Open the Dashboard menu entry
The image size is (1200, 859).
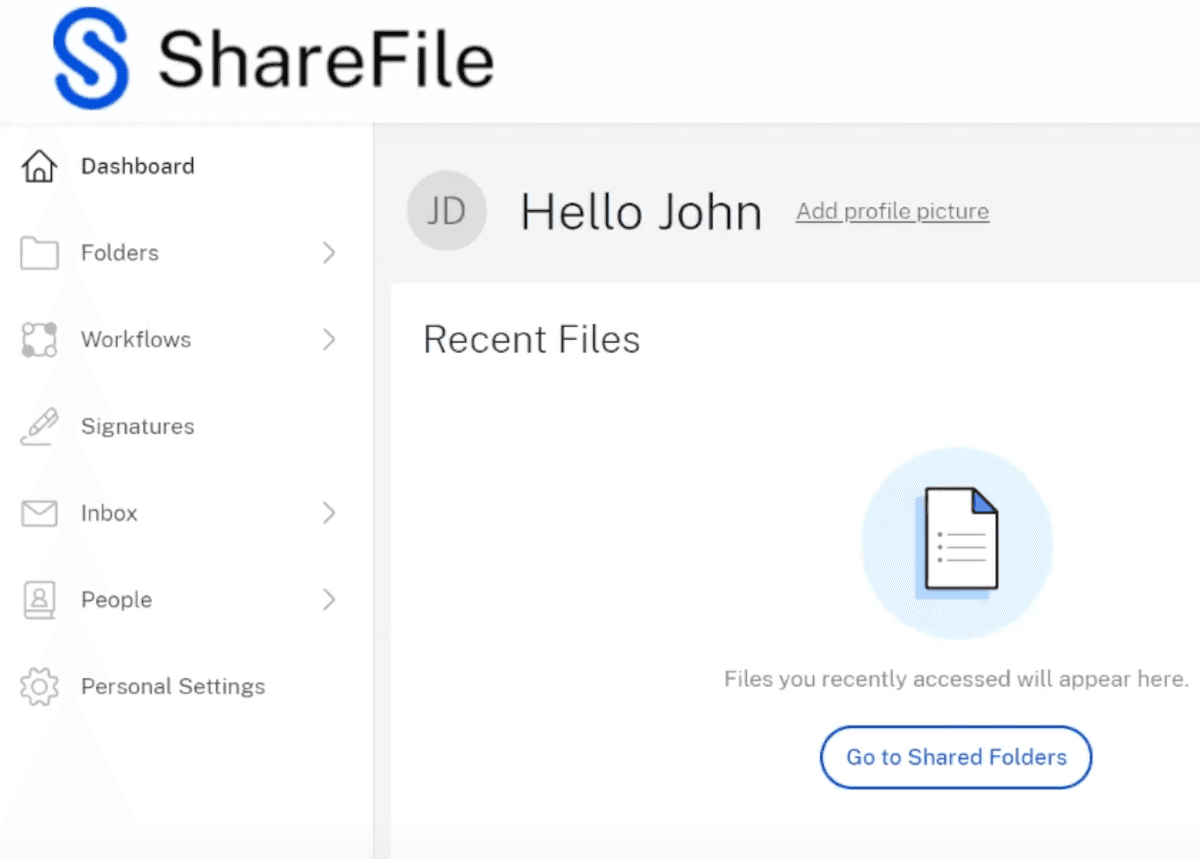click(x=138, y=166)
